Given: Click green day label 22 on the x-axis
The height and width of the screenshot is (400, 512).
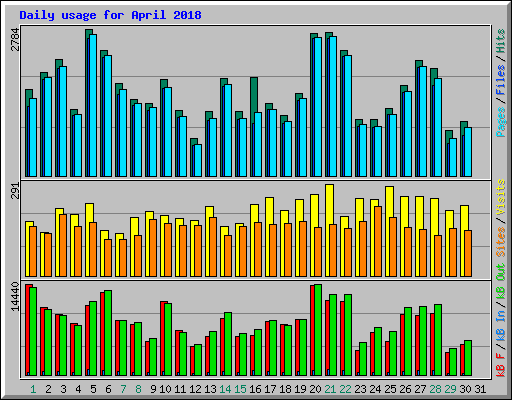Looking at the screenshot, I should pos(345,389).
